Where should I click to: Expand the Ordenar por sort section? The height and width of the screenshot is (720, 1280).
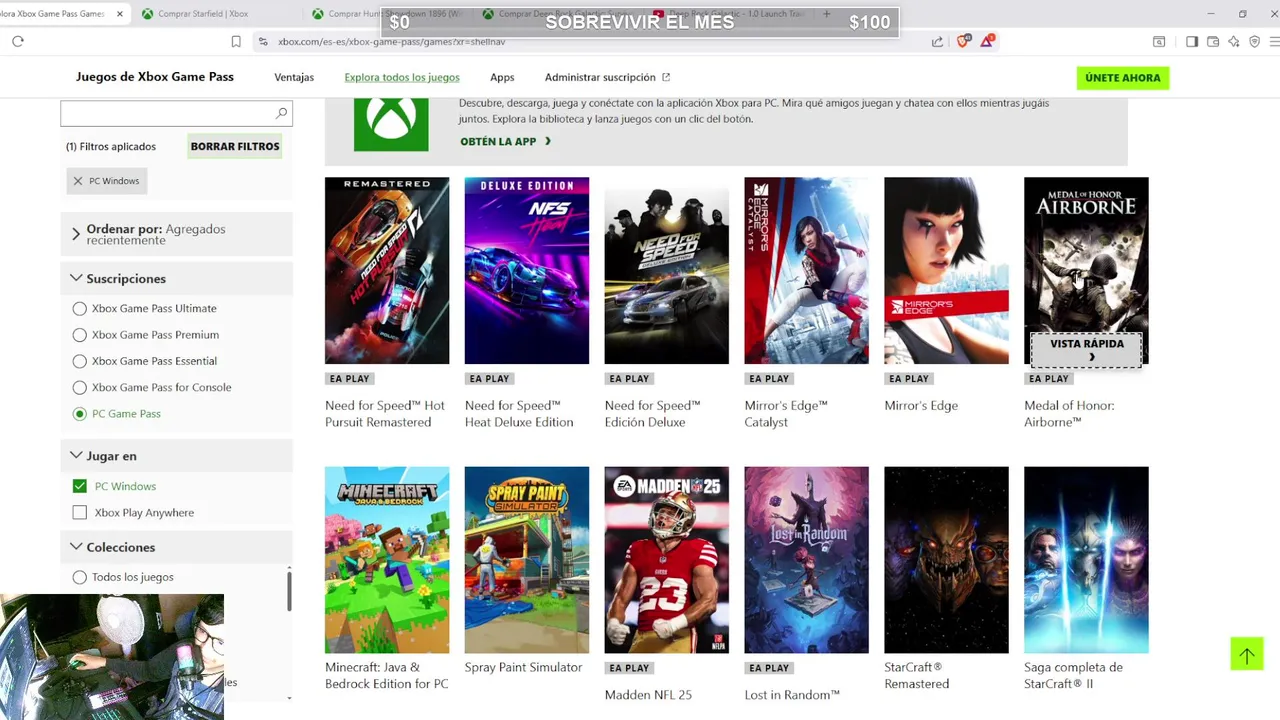pyautogui.click(x=176, y=234)
